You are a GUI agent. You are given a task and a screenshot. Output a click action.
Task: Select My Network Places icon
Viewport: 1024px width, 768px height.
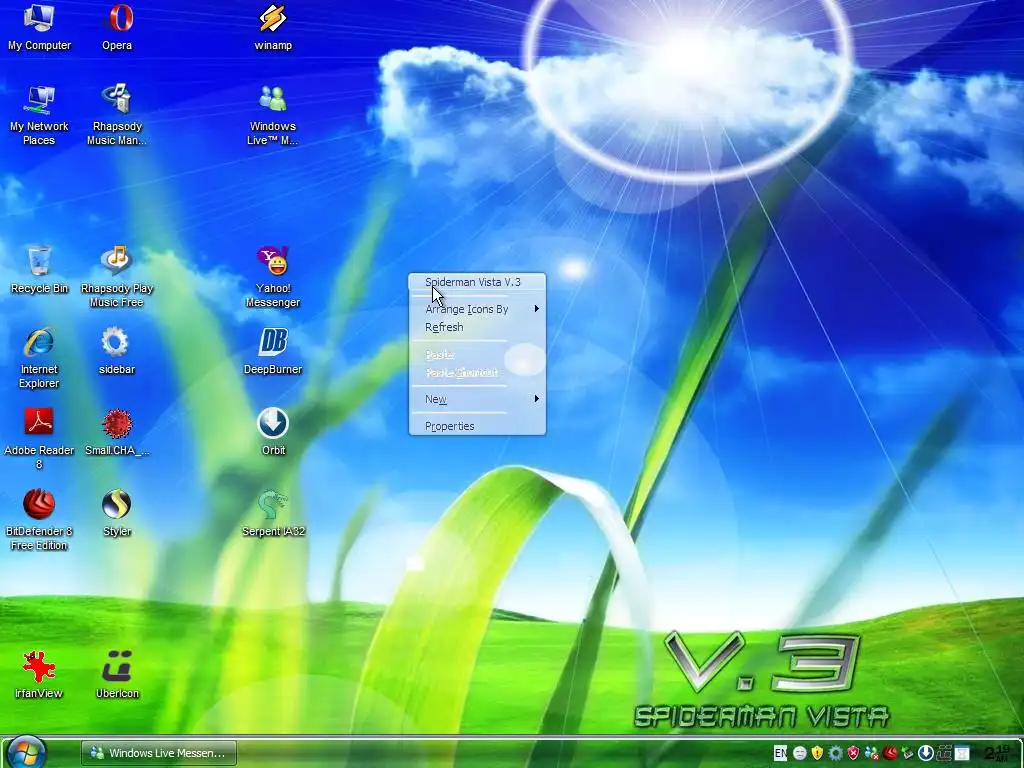(39, 116)
